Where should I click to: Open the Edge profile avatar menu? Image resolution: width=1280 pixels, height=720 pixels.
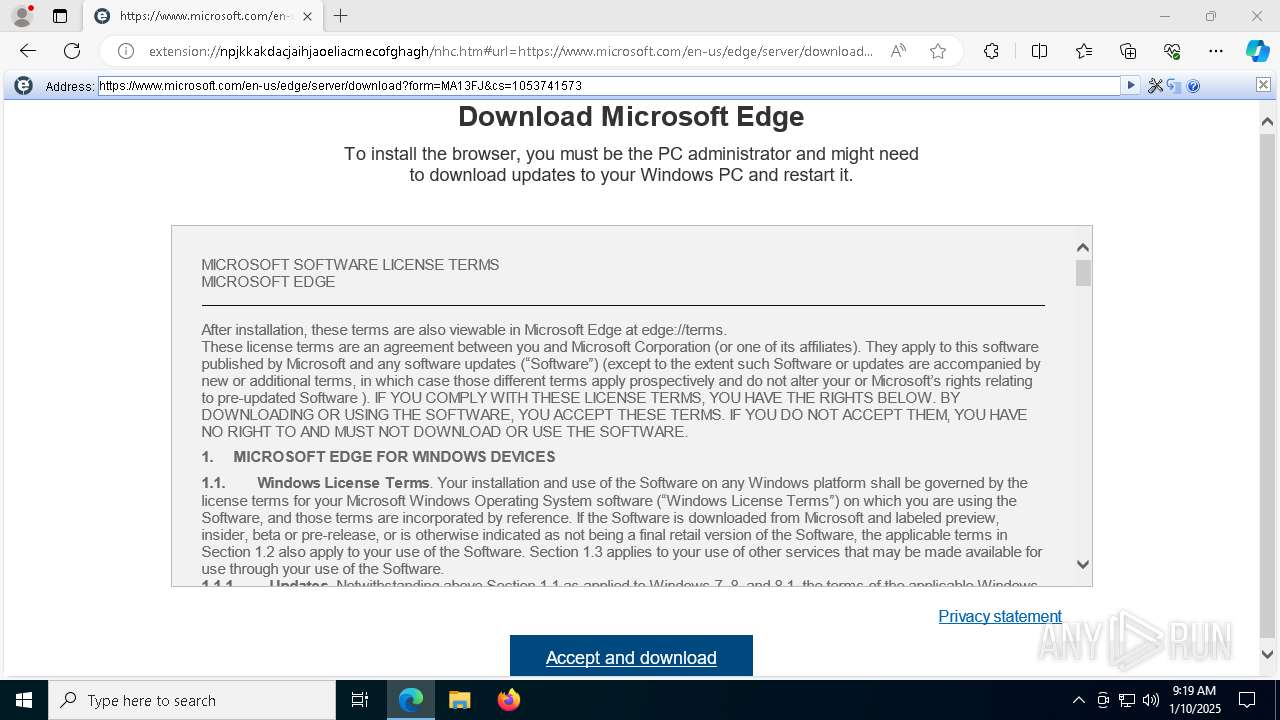point(22,16)
